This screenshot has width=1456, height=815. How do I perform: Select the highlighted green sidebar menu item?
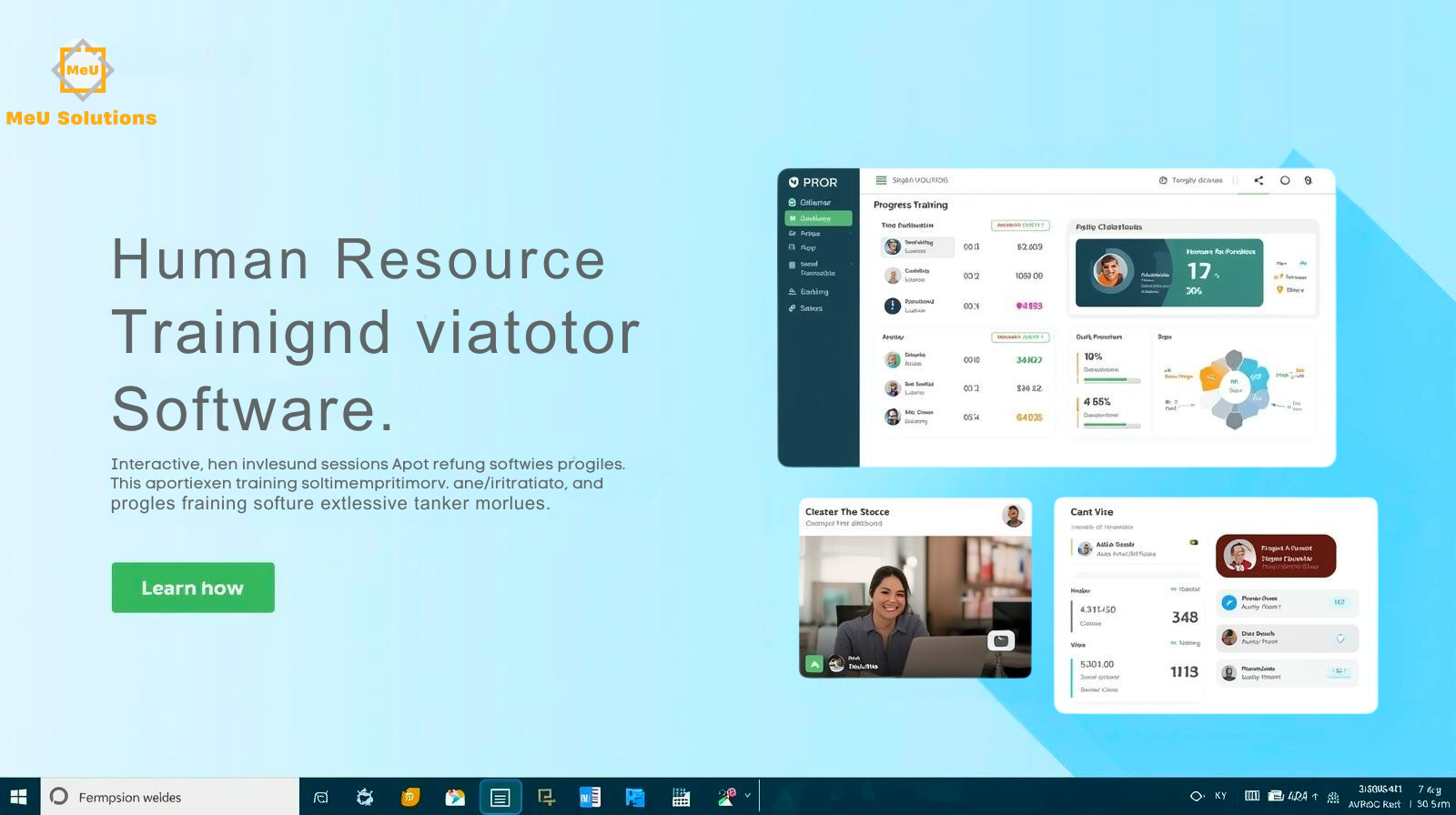[x=818, y=218]
